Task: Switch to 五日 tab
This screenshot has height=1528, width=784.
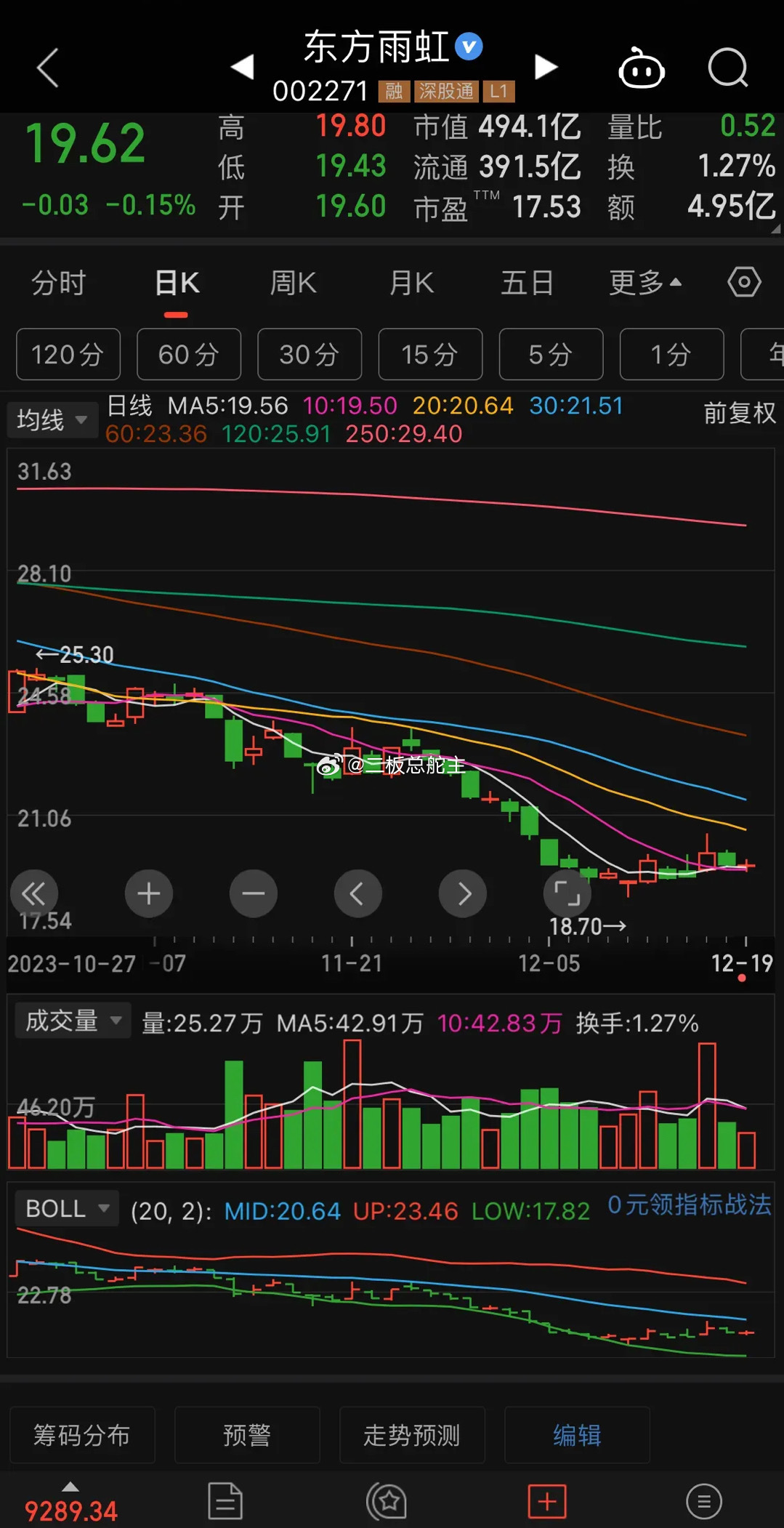Action: [x=528, y=283]
